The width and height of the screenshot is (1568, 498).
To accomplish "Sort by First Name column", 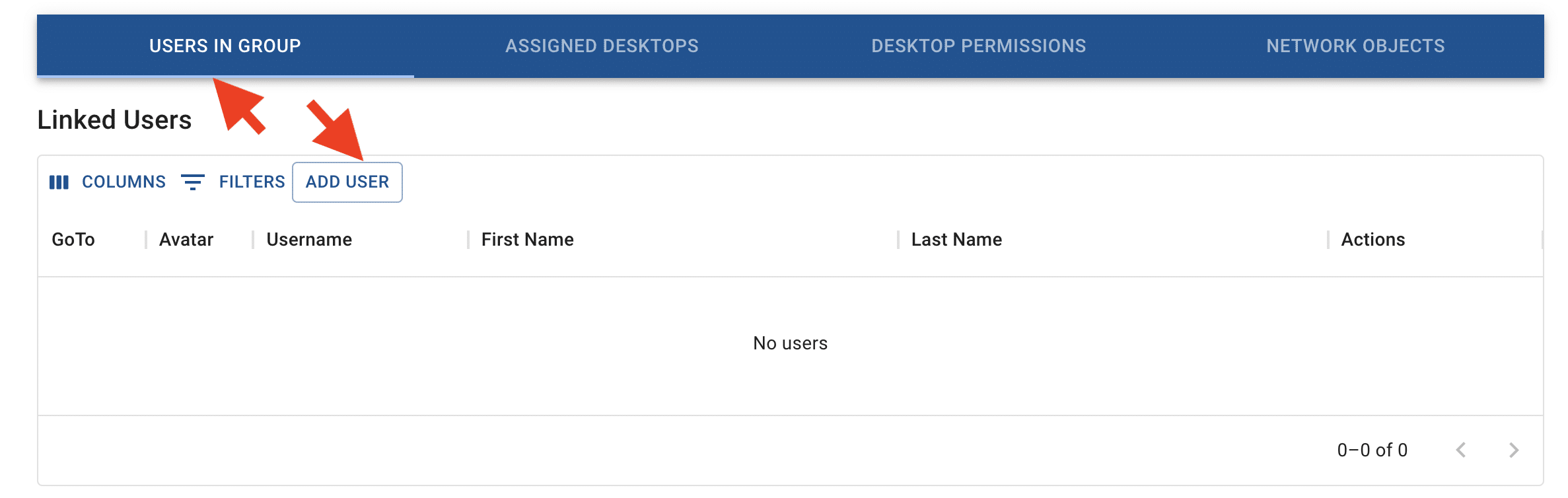I will (528, 239).
